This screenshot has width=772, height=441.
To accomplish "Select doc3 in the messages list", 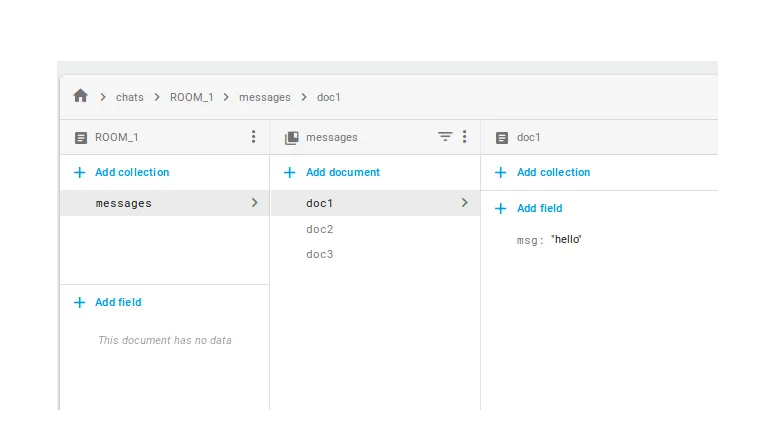I will (320, 254).
